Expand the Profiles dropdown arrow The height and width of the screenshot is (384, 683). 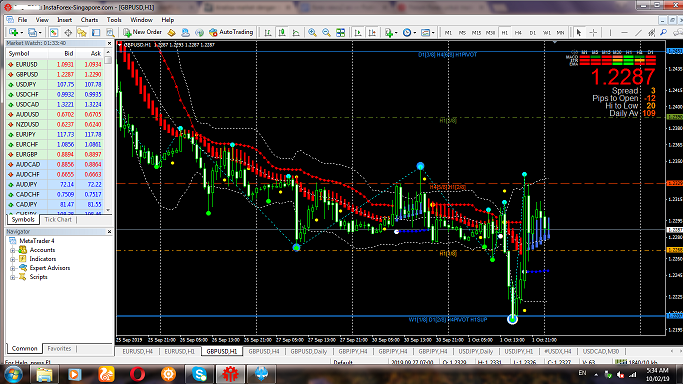point(40,33)
